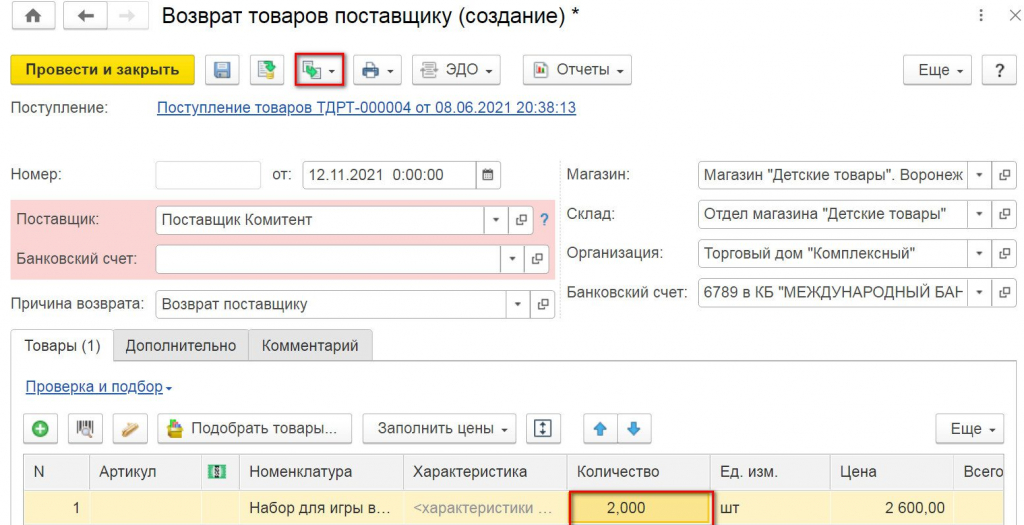Image resolution: width=1024 pixels, height=525 pixels.
Task: Expand the Поставщик dropdown list
Action: 496,220
